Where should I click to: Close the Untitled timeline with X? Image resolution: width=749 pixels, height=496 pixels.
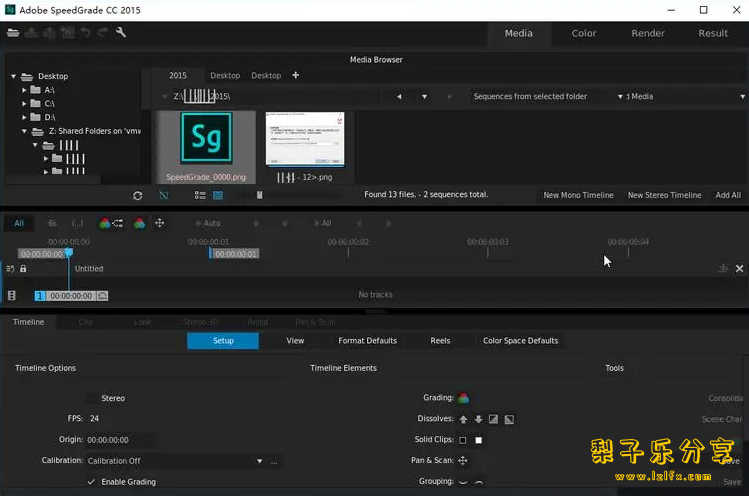pyautogui.click(x=739, y=269)
